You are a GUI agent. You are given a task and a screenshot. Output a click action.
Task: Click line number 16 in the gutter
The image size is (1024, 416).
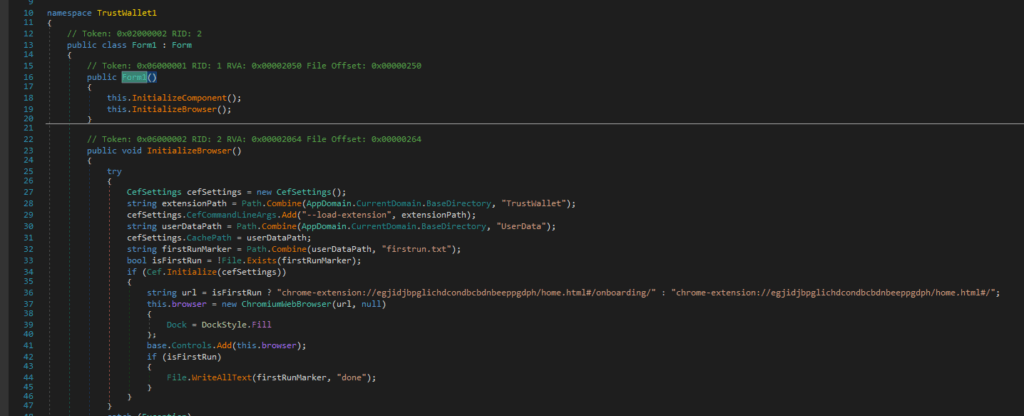pos(27,77)
